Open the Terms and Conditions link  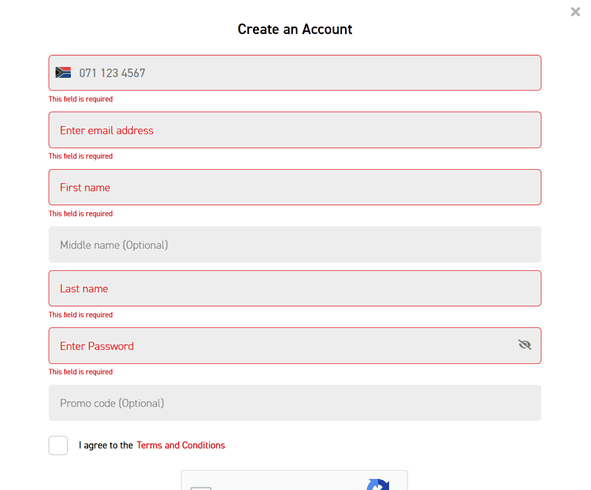pos(181,445)
